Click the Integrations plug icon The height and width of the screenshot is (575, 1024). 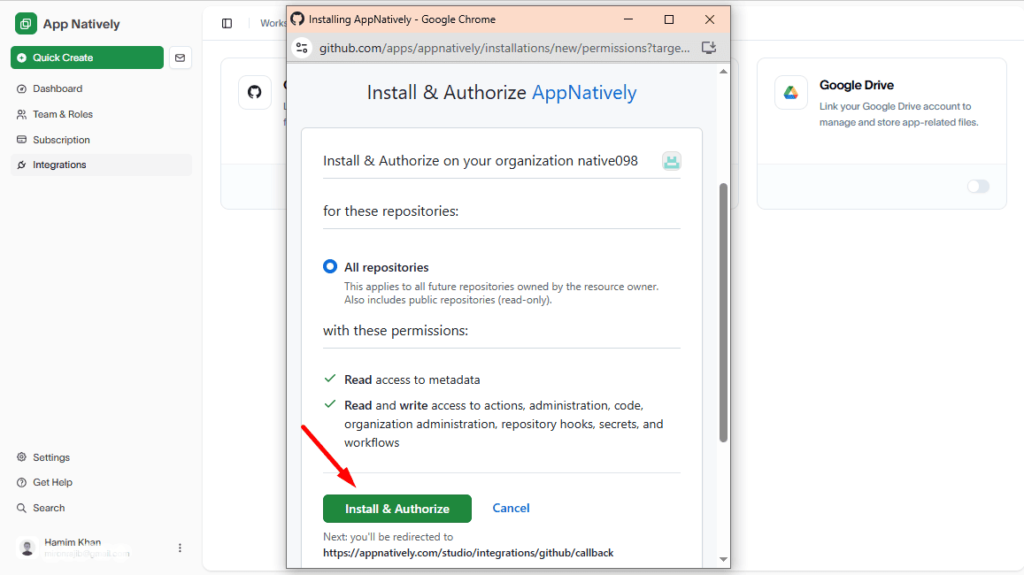point(22,165)
